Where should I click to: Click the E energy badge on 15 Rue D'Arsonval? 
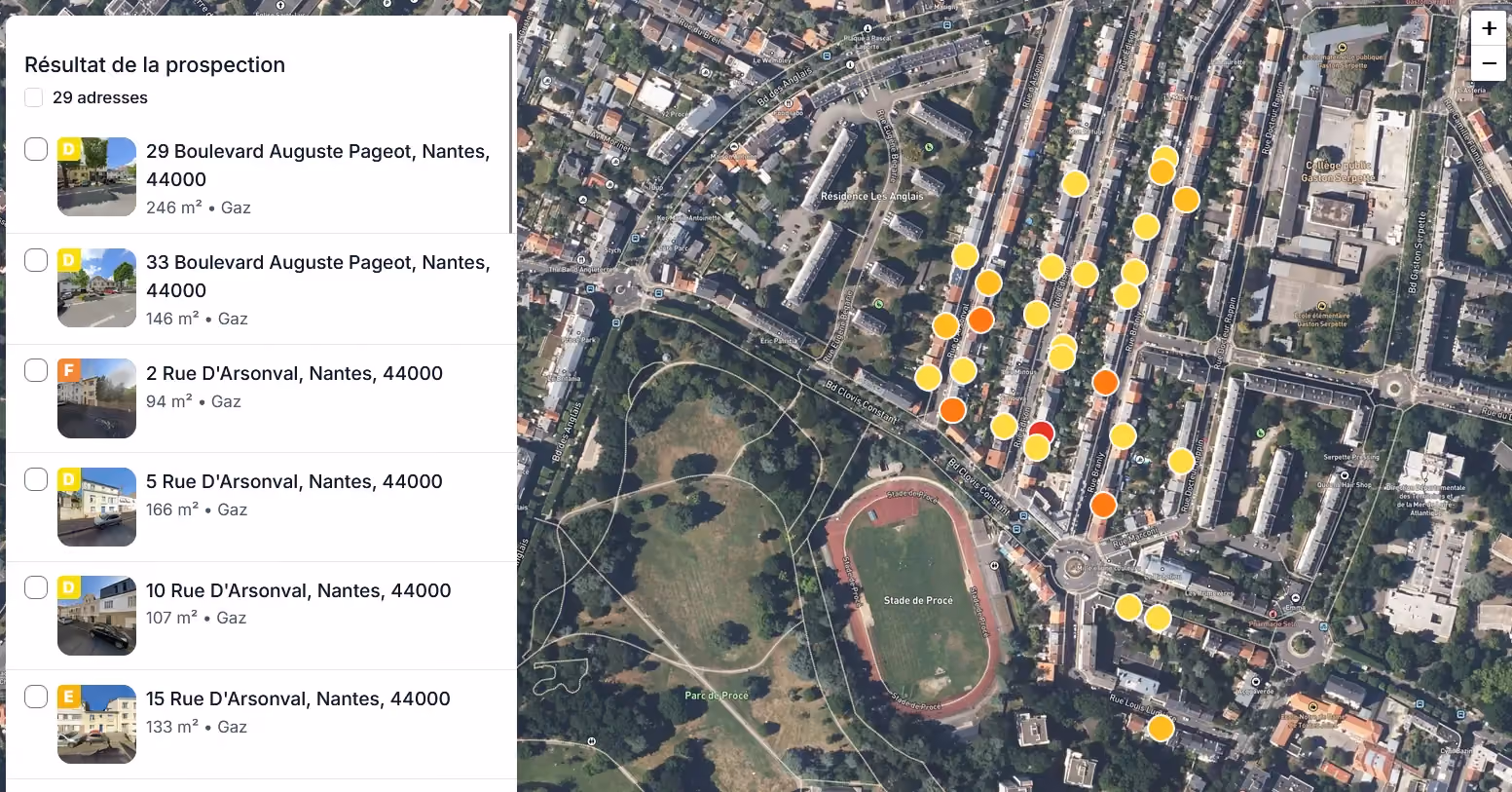click(x=68, y=696)
